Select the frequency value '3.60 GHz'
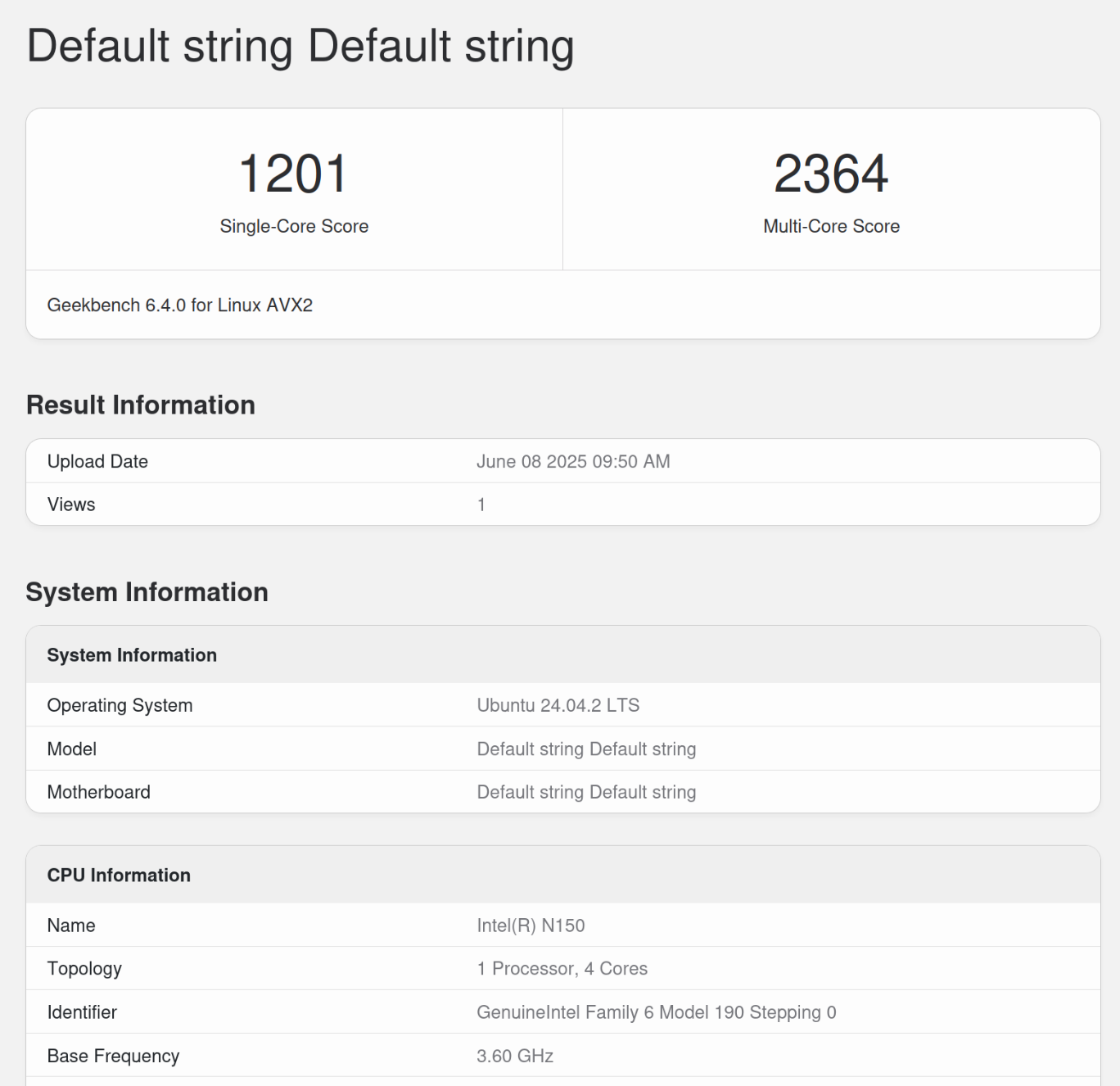This screenshot has height=1086, width=1120. click(515, 1056)
